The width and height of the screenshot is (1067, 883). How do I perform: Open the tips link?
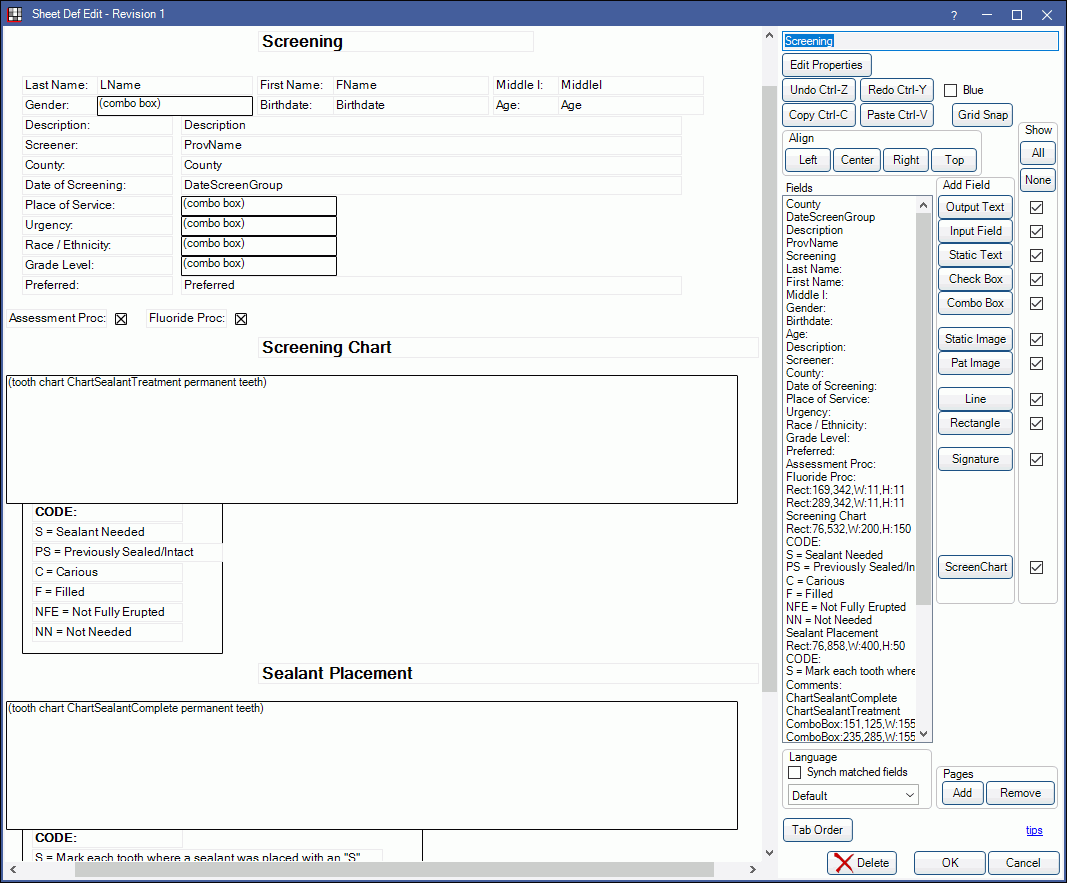coord(1034,830)
